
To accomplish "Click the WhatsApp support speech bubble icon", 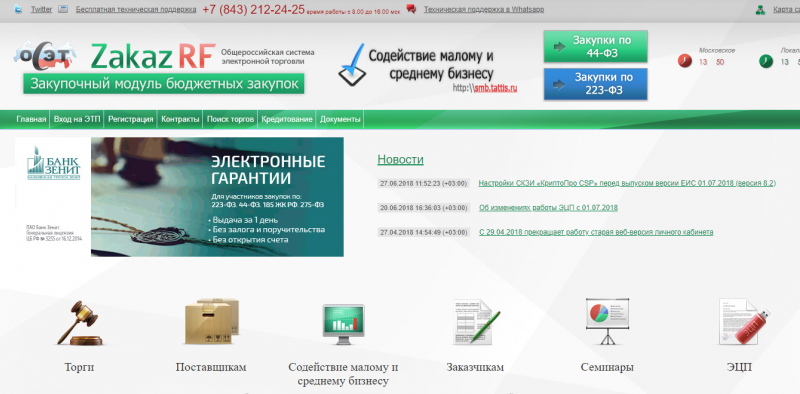I will click(x=411, y=9).
